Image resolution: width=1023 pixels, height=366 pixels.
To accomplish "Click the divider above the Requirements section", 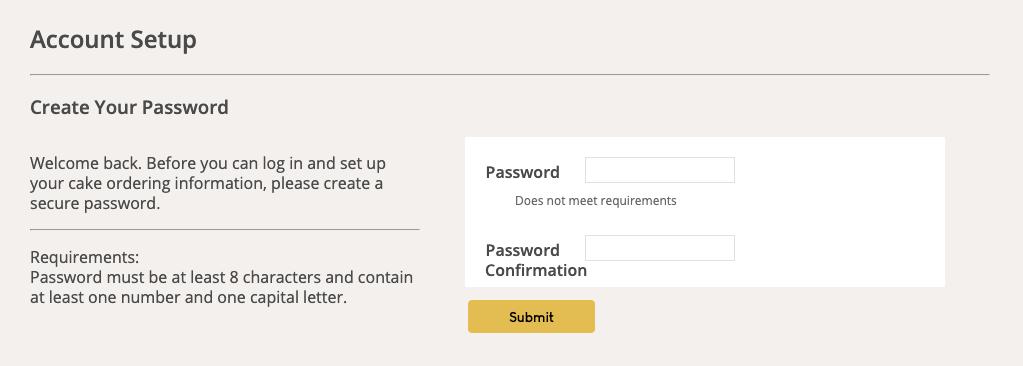I will [224, 230].
